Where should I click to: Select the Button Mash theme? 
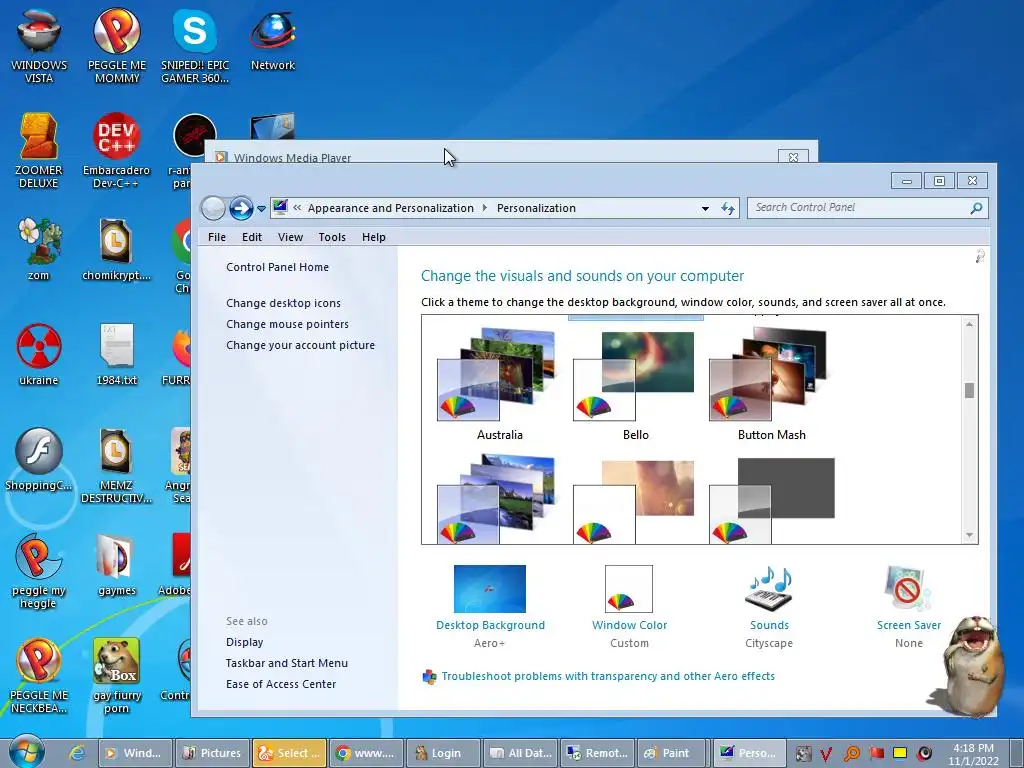[x=771, y=385]
